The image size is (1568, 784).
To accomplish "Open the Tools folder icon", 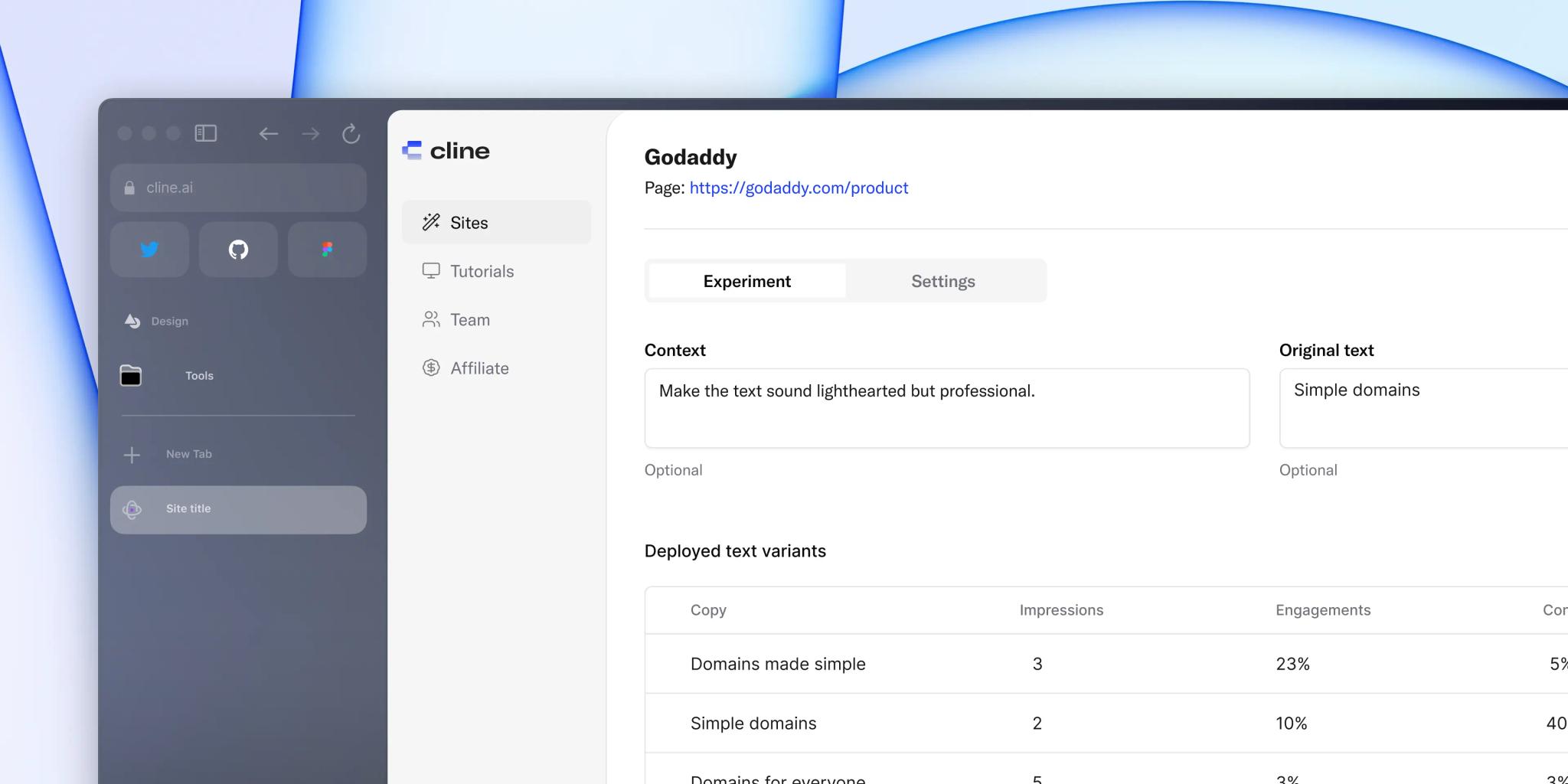I will [x=131, y=375].
